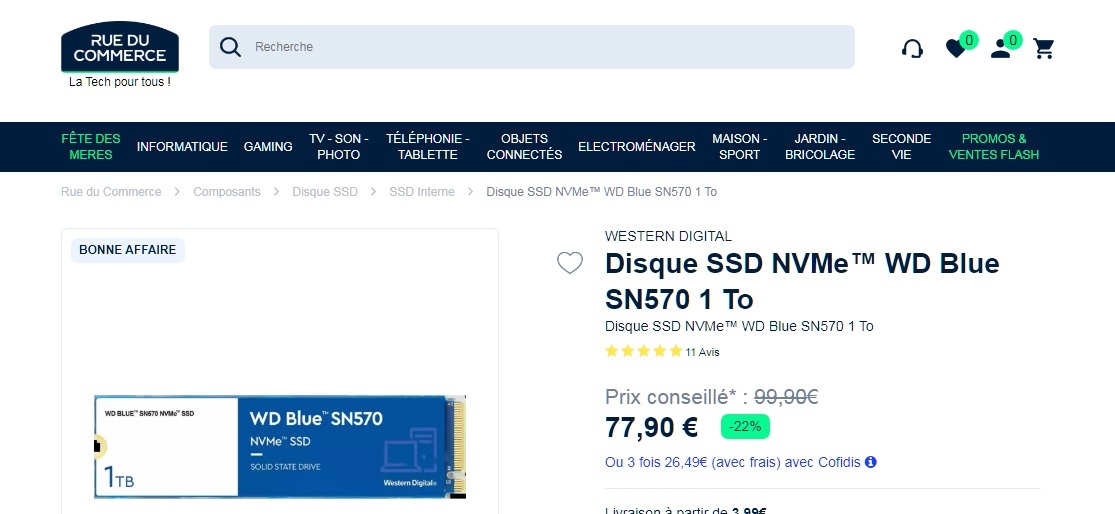Click current breadcrumb Disque SSD NVMe WD Blue
Image resolution: width=1115 pixels, height=514 pixels.
[602, 192]
